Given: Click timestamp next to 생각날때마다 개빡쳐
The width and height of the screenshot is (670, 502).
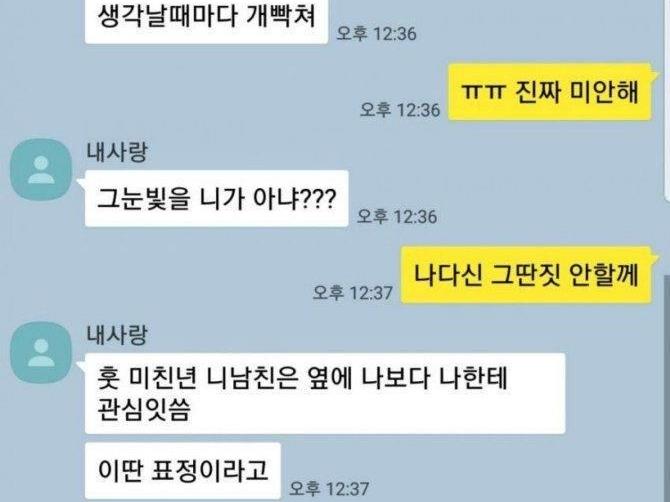Looking at the screenshot, I should pos(376,33).
